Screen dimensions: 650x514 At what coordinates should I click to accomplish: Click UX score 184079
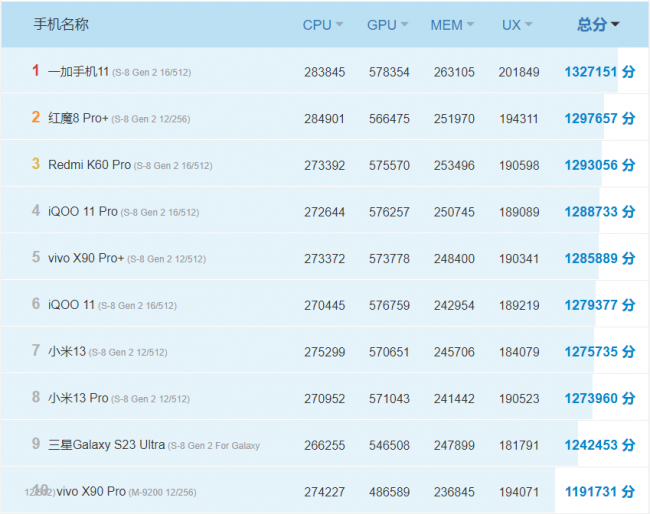coord(519,352)
